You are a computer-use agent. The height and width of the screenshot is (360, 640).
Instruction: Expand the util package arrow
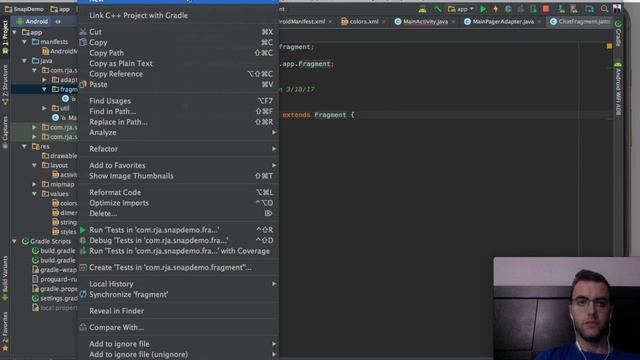pyautogui.click(x=44, y=108)
